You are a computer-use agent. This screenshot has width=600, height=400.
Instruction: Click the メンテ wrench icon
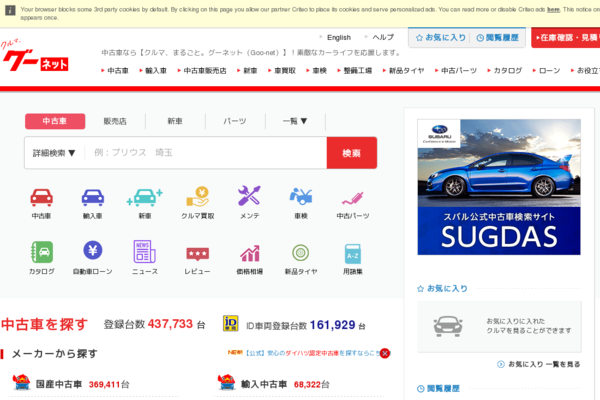(x=249, y=197)
